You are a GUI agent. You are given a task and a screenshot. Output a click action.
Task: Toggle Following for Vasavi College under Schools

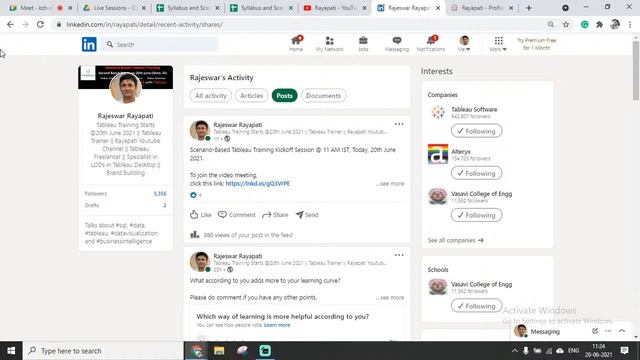tap(476, 306)
